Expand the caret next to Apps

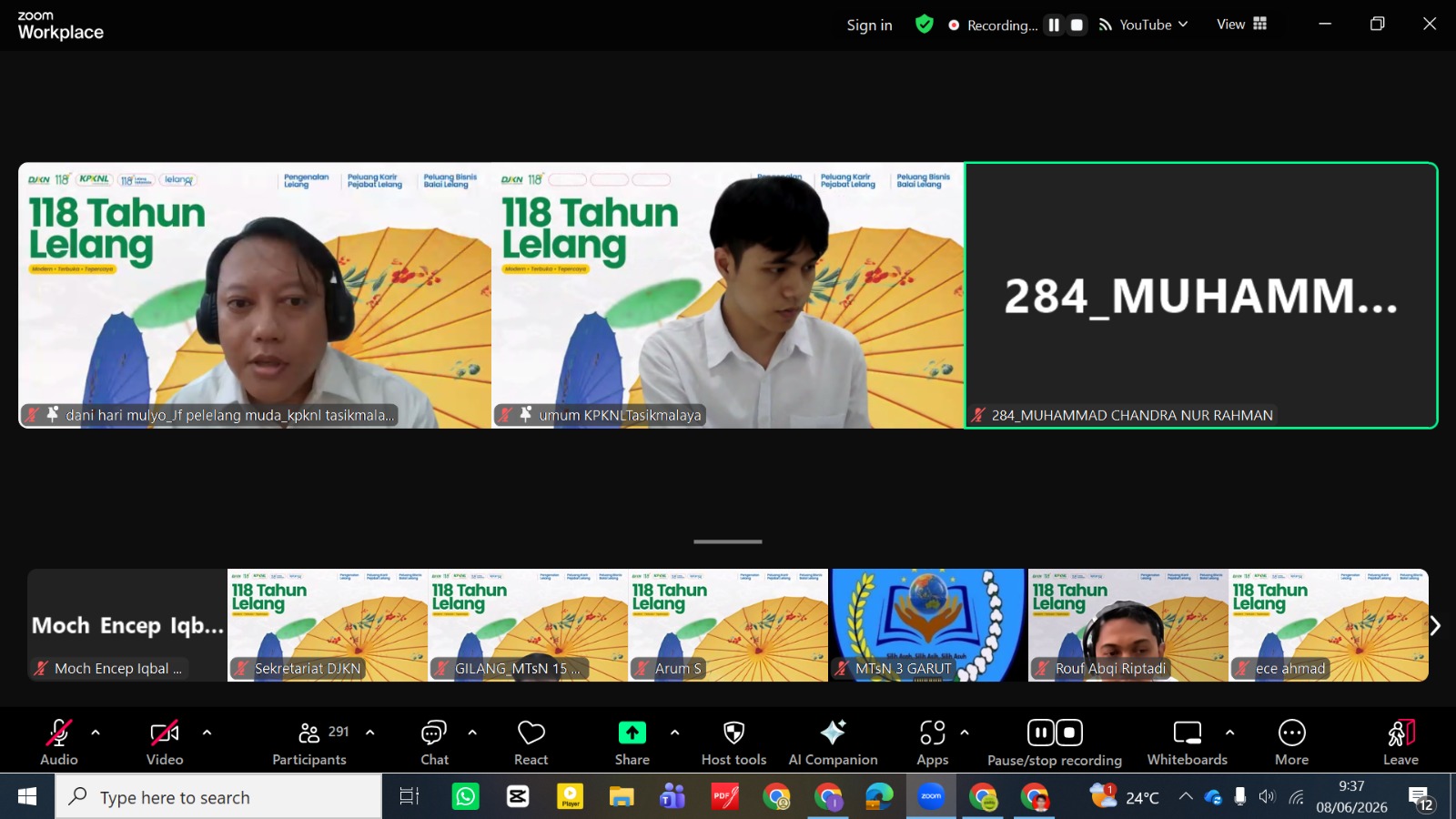point(965,732)
